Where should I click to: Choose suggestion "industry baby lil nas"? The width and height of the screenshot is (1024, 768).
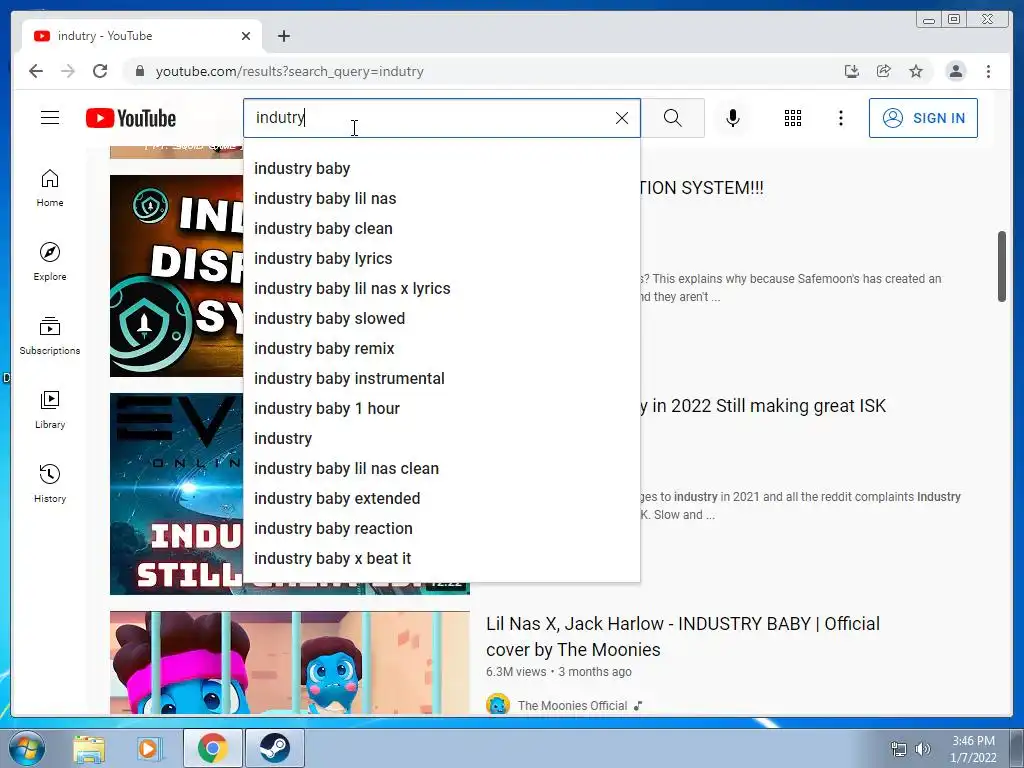441,199
